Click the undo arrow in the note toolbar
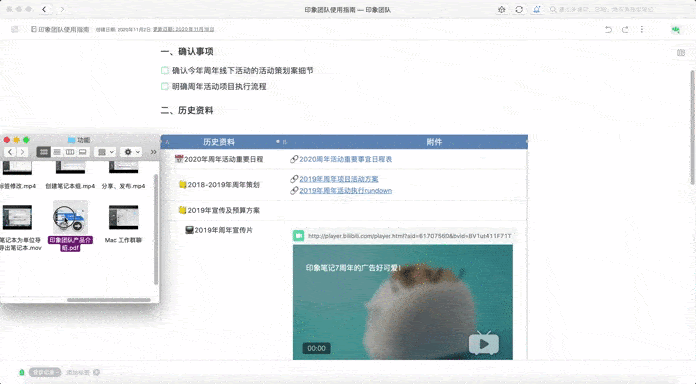Image resolution: width=696 pixels, height=384 pixels. pos(608,29)
